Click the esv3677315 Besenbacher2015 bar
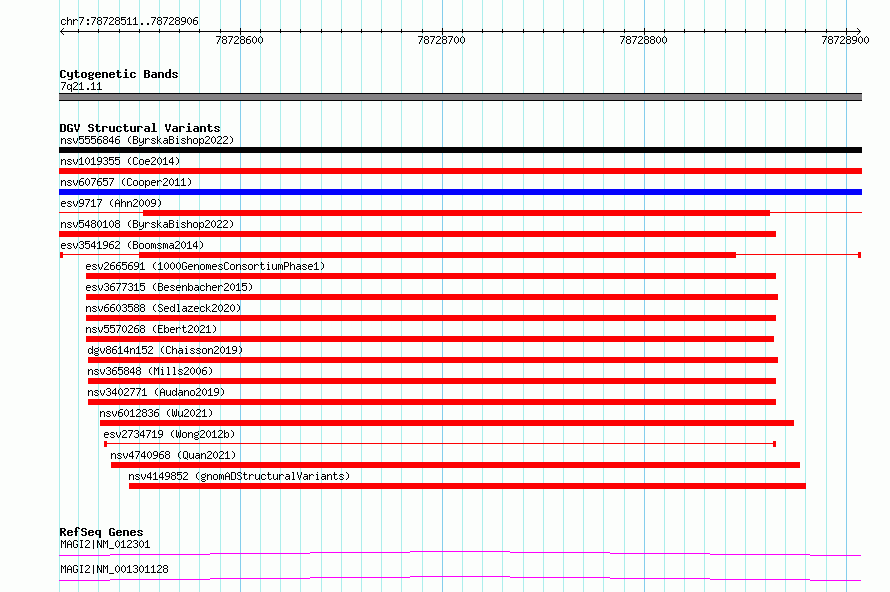The height and width of the screenshot is (592, 890). click(432, 297)
